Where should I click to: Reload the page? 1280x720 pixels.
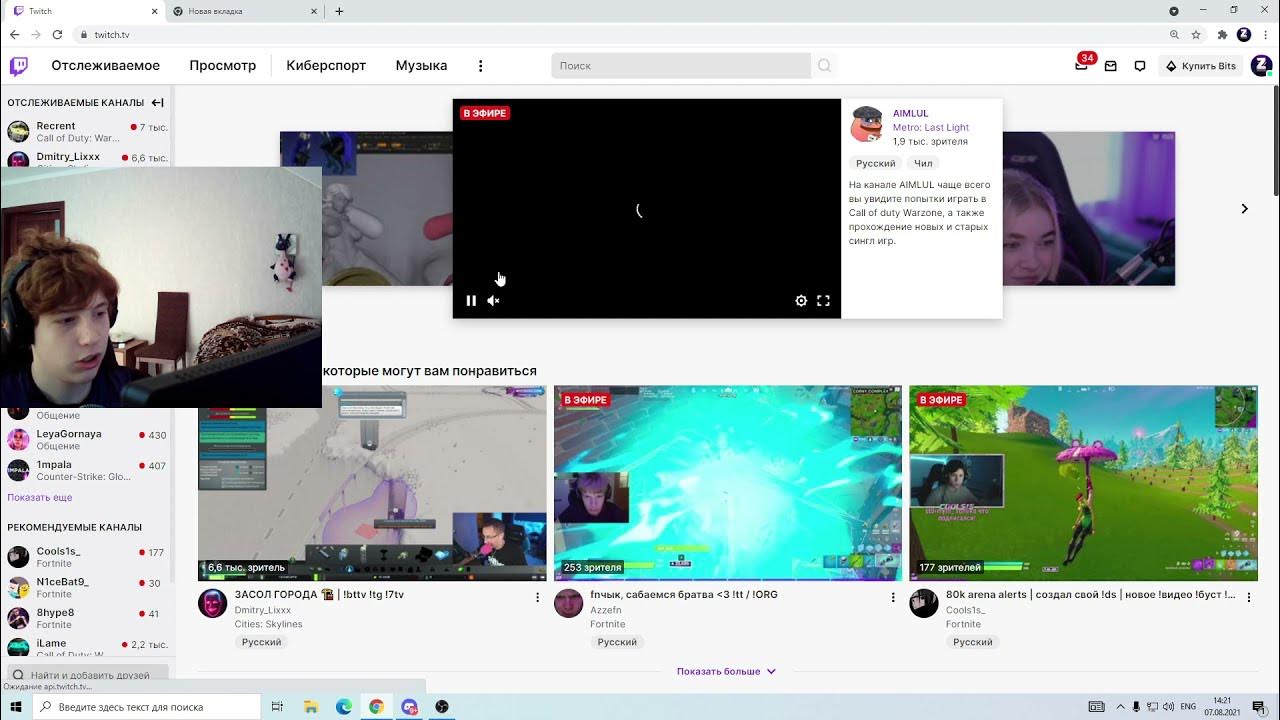click(x=57, y=34)
